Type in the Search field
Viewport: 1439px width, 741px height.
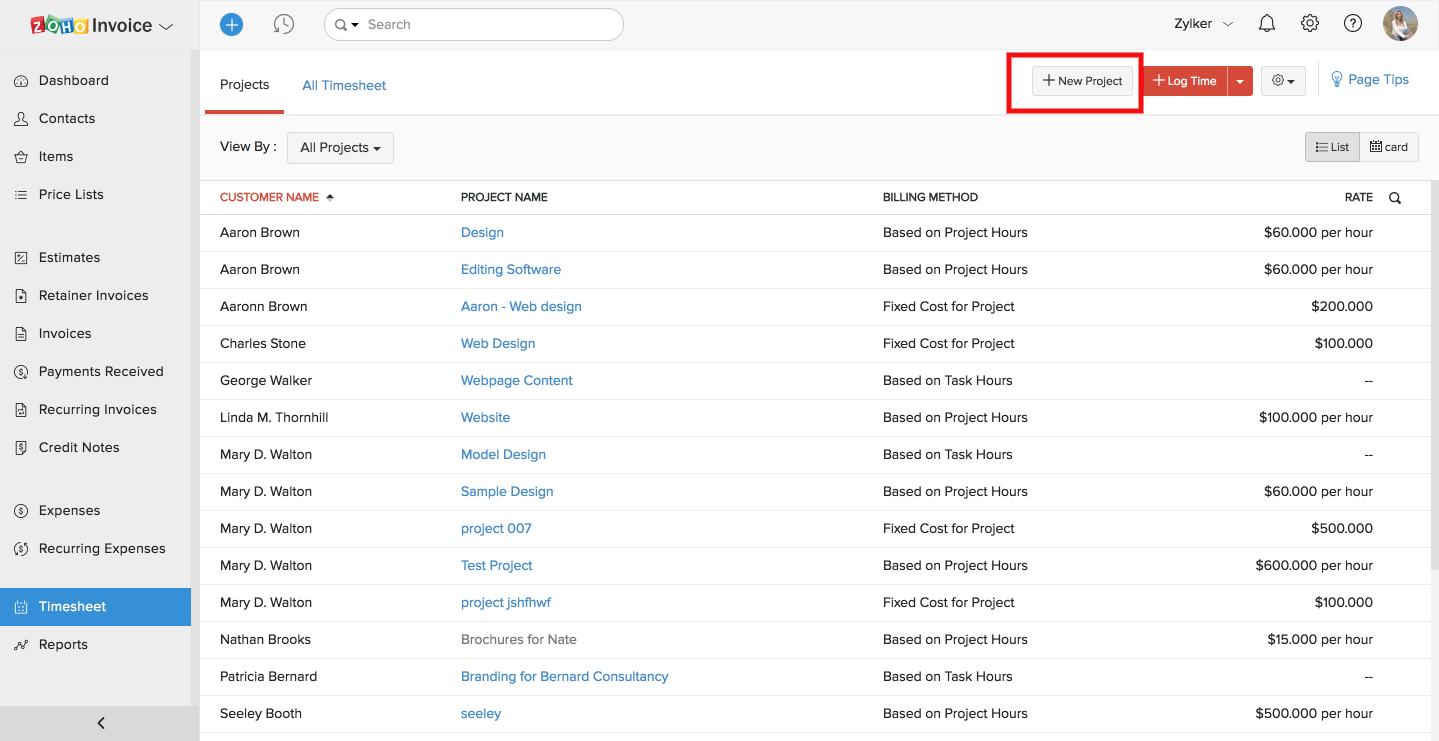(x=490, y=24)
